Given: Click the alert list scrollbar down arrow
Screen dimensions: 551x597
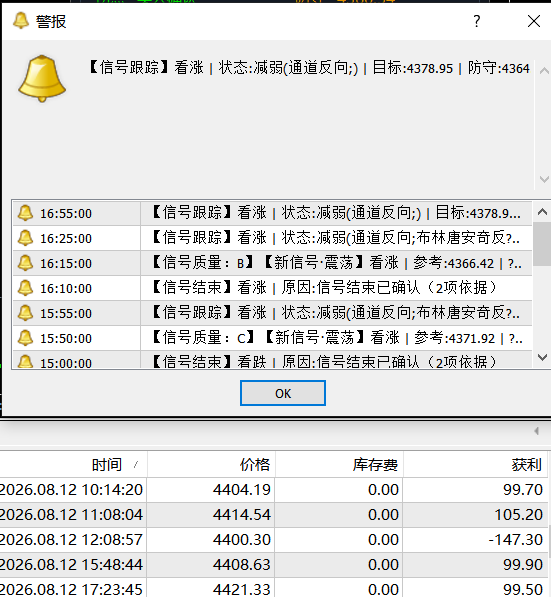Looking at the screenshot, I should [542, 357].
